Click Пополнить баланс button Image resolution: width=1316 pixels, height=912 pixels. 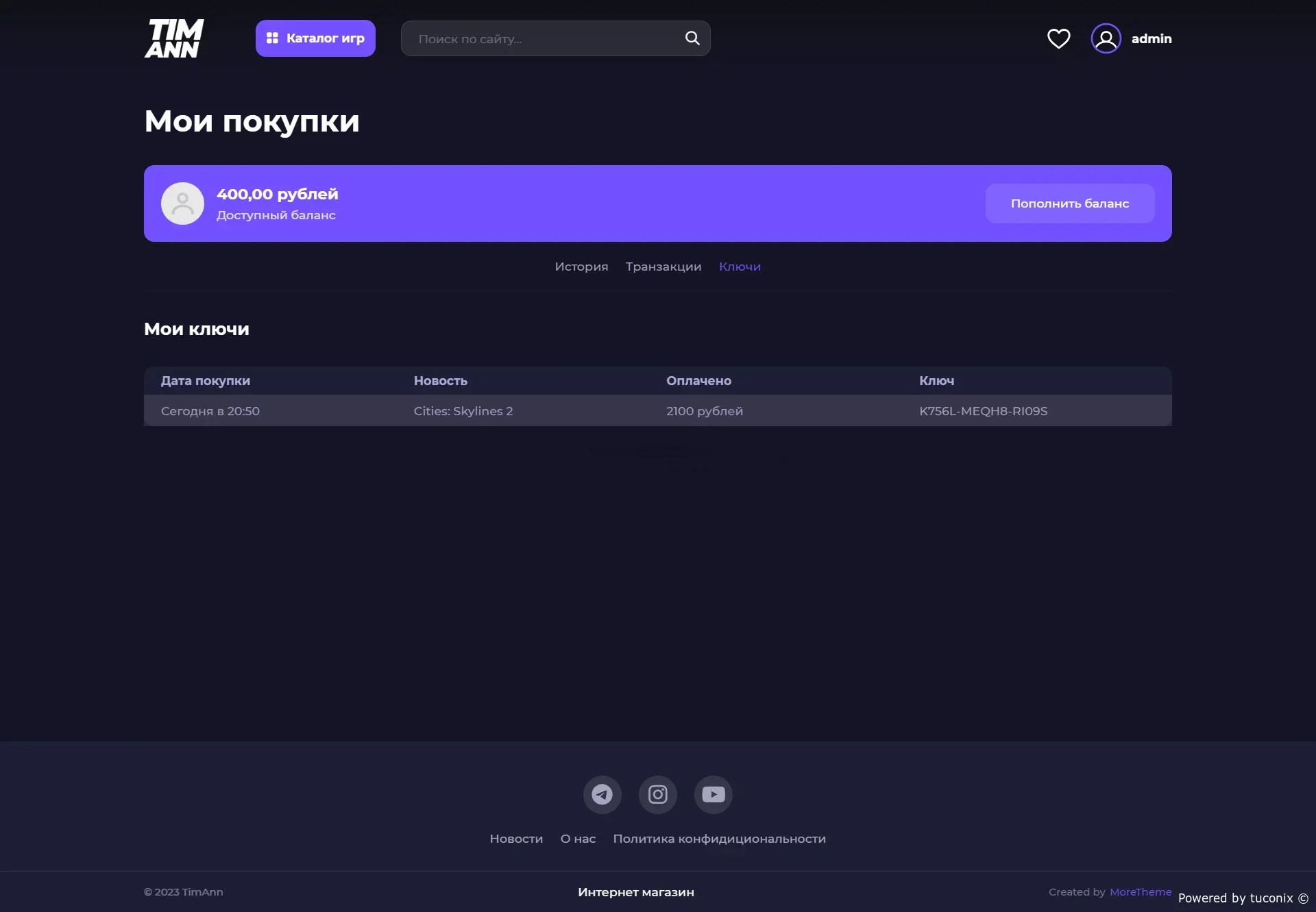(x=1069, y=204)
